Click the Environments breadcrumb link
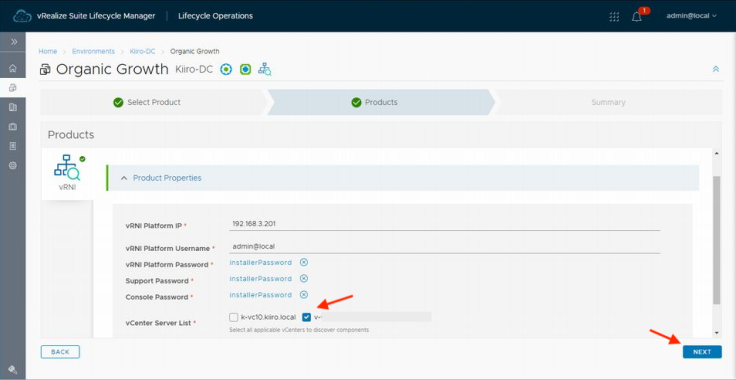736x380 pixels. click(x=93, y=51)
